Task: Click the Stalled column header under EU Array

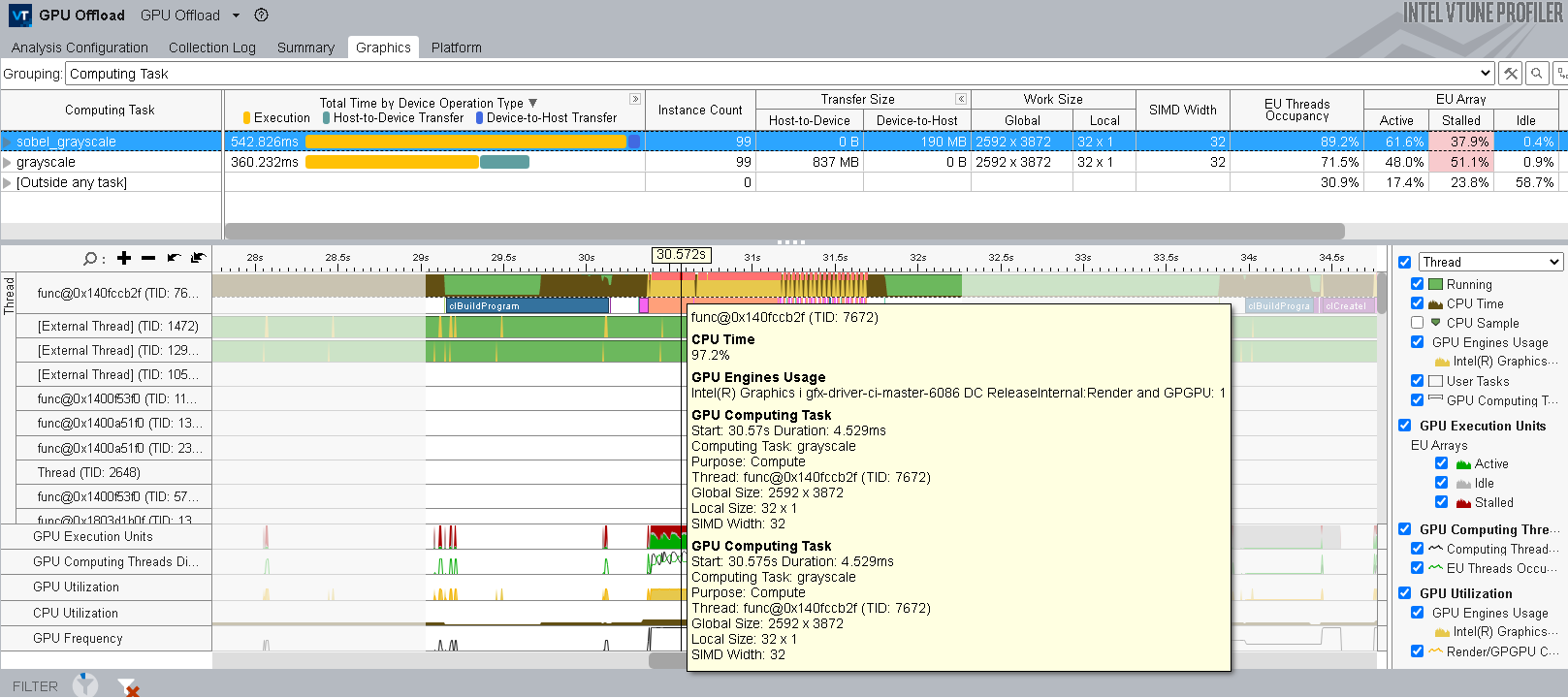Action: pyautogui.click(x=1460, y=120)
